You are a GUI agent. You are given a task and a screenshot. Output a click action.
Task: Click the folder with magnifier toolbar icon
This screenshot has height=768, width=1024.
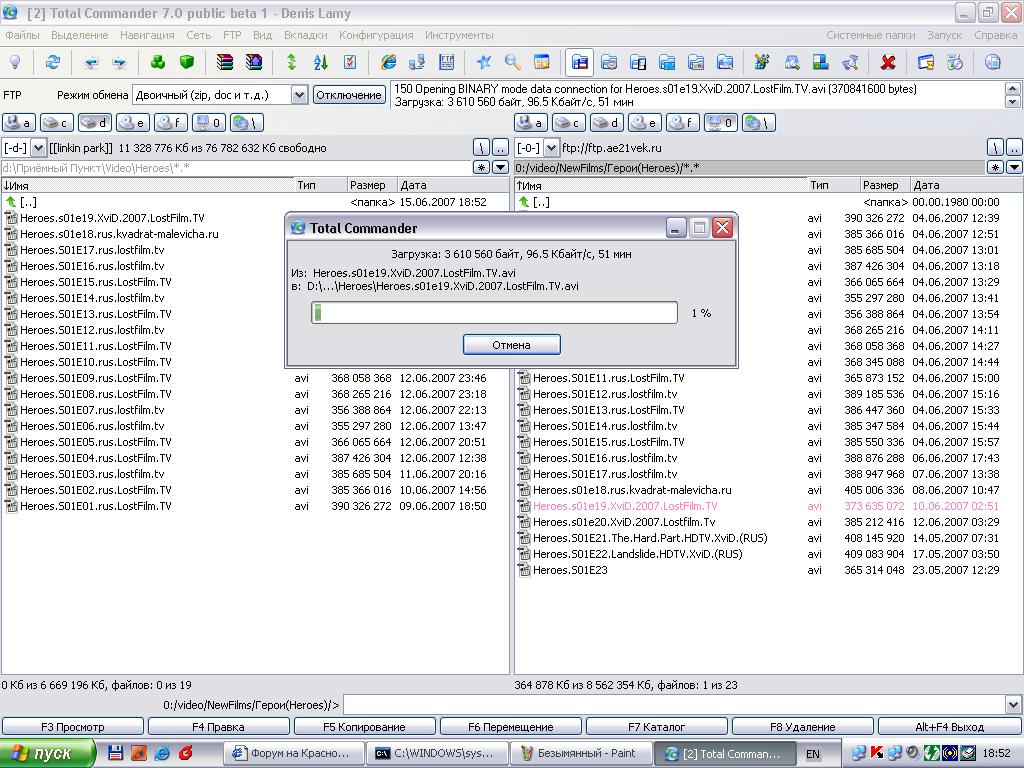792,62
